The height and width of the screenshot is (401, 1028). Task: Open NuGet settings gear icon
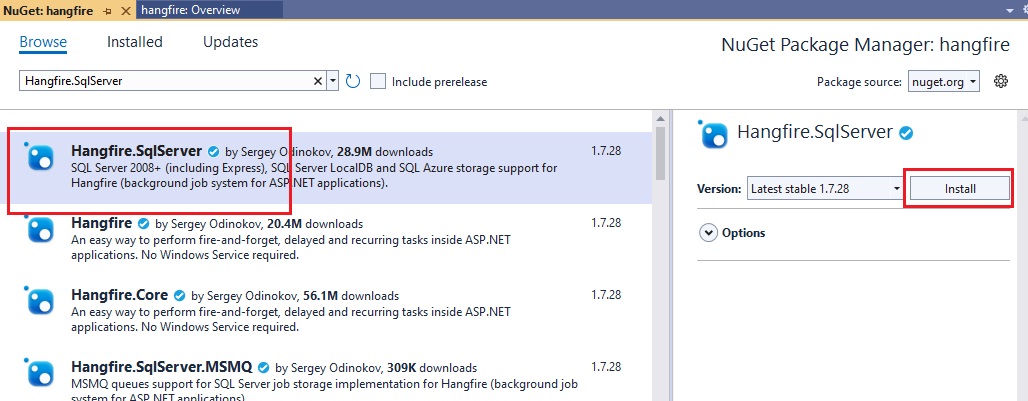(x=1000, y=81)
